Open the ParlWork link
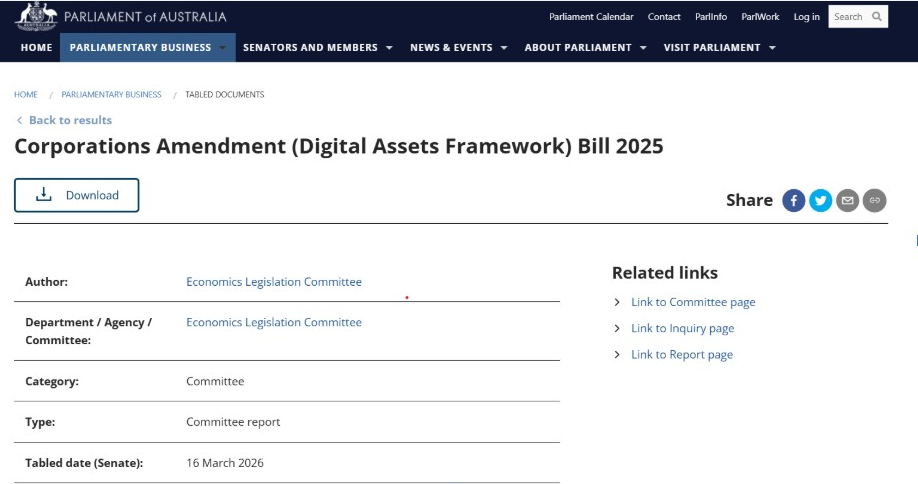Screen dimensions: 918x484 [760, 16]
